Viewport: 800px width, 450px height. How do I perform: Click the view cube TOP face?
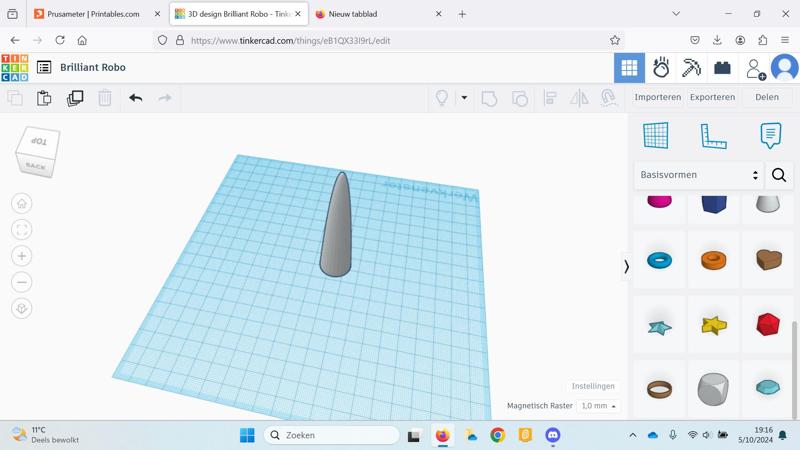pos(39,141)
